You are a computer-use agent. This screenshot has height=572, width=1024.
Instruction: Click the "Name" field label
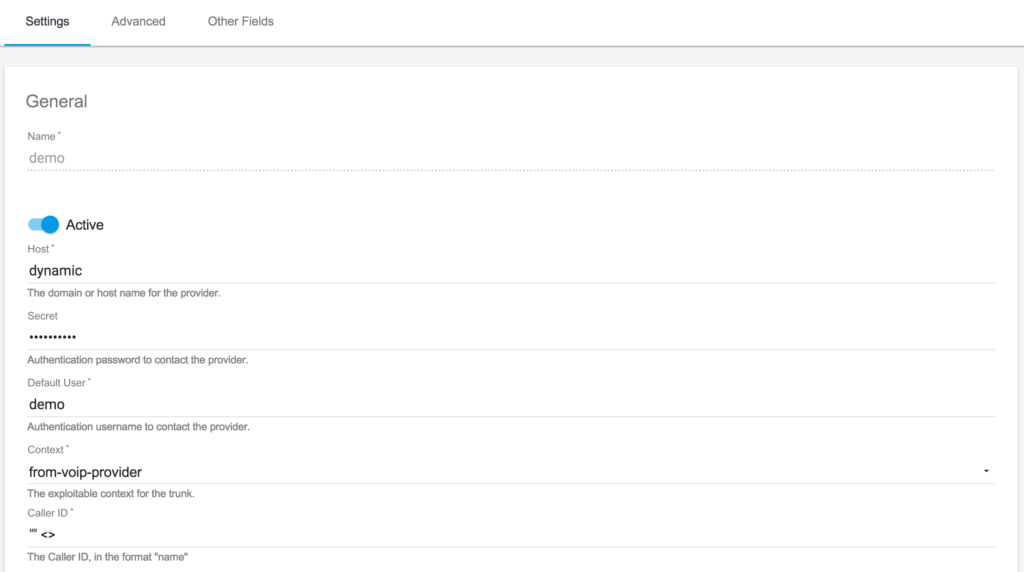click(42, 136)
